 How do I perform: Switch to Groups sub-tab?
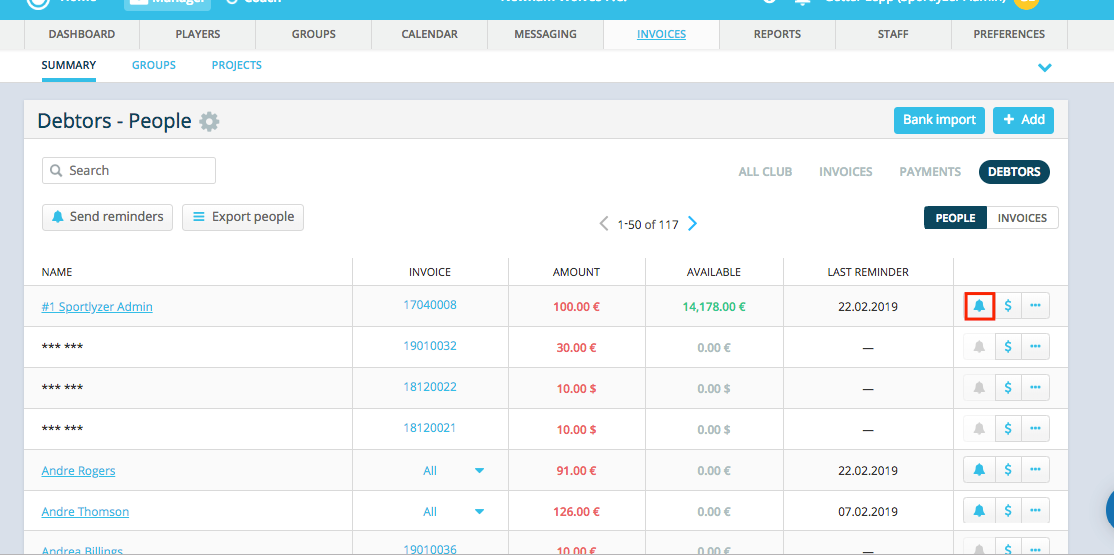pyautogui.click(x=153, y=65)
